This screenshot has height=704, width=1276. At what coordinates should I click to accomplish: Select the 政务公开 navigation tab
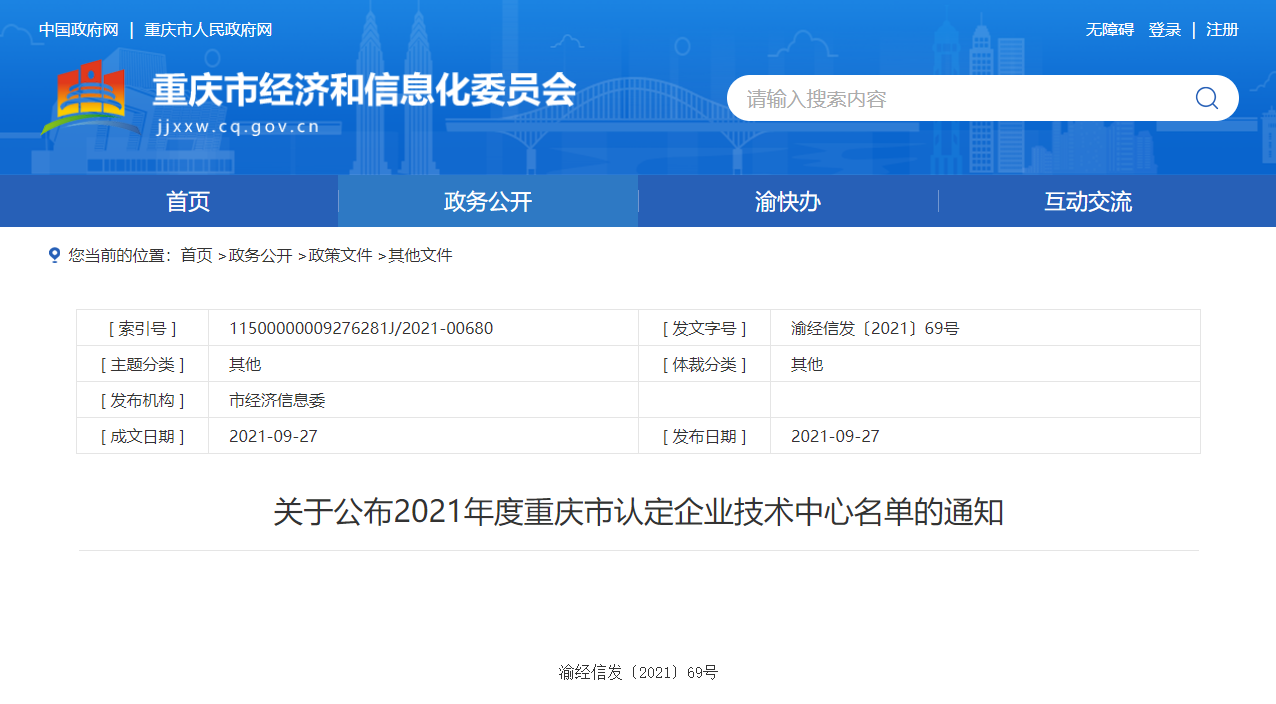pos(488,201)
